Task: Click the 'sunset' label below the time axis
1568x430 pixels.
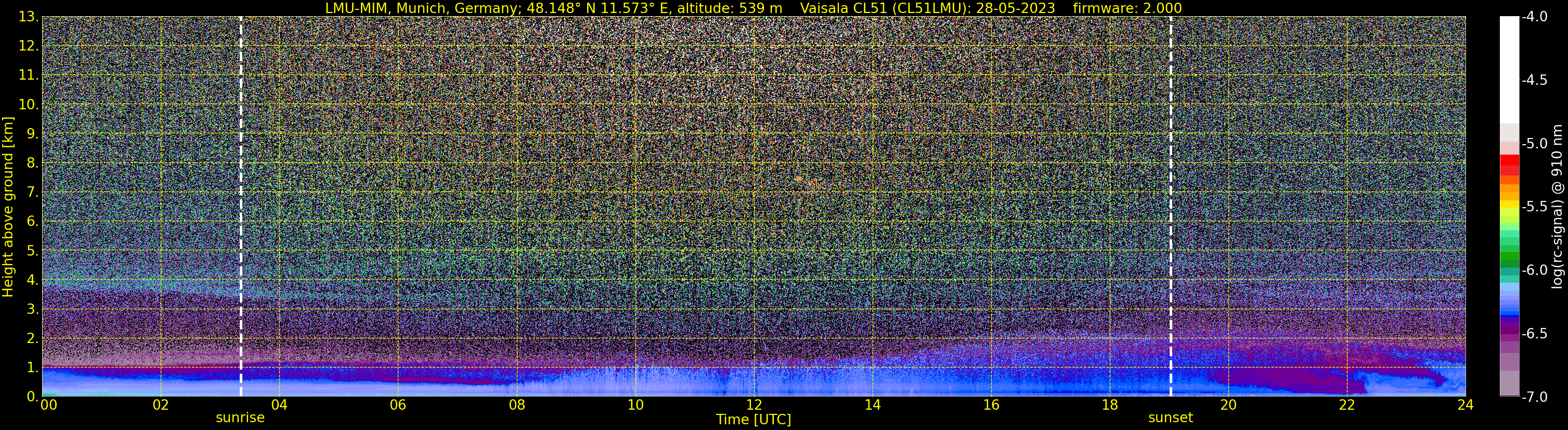Action: 1171,418
